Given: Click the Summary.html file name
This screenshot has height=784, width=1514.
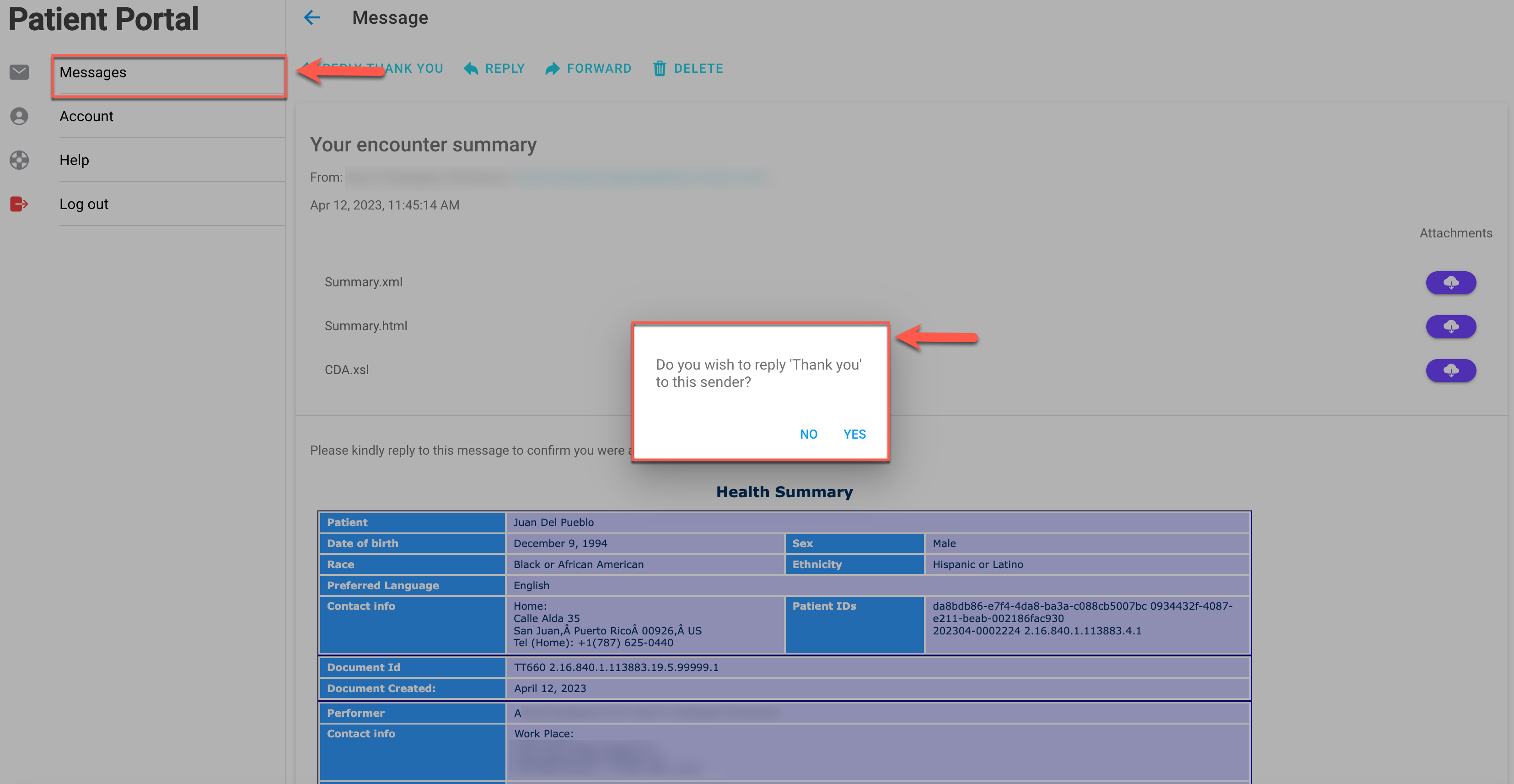Looking at the screenshot, I should [x=365, y=326].
